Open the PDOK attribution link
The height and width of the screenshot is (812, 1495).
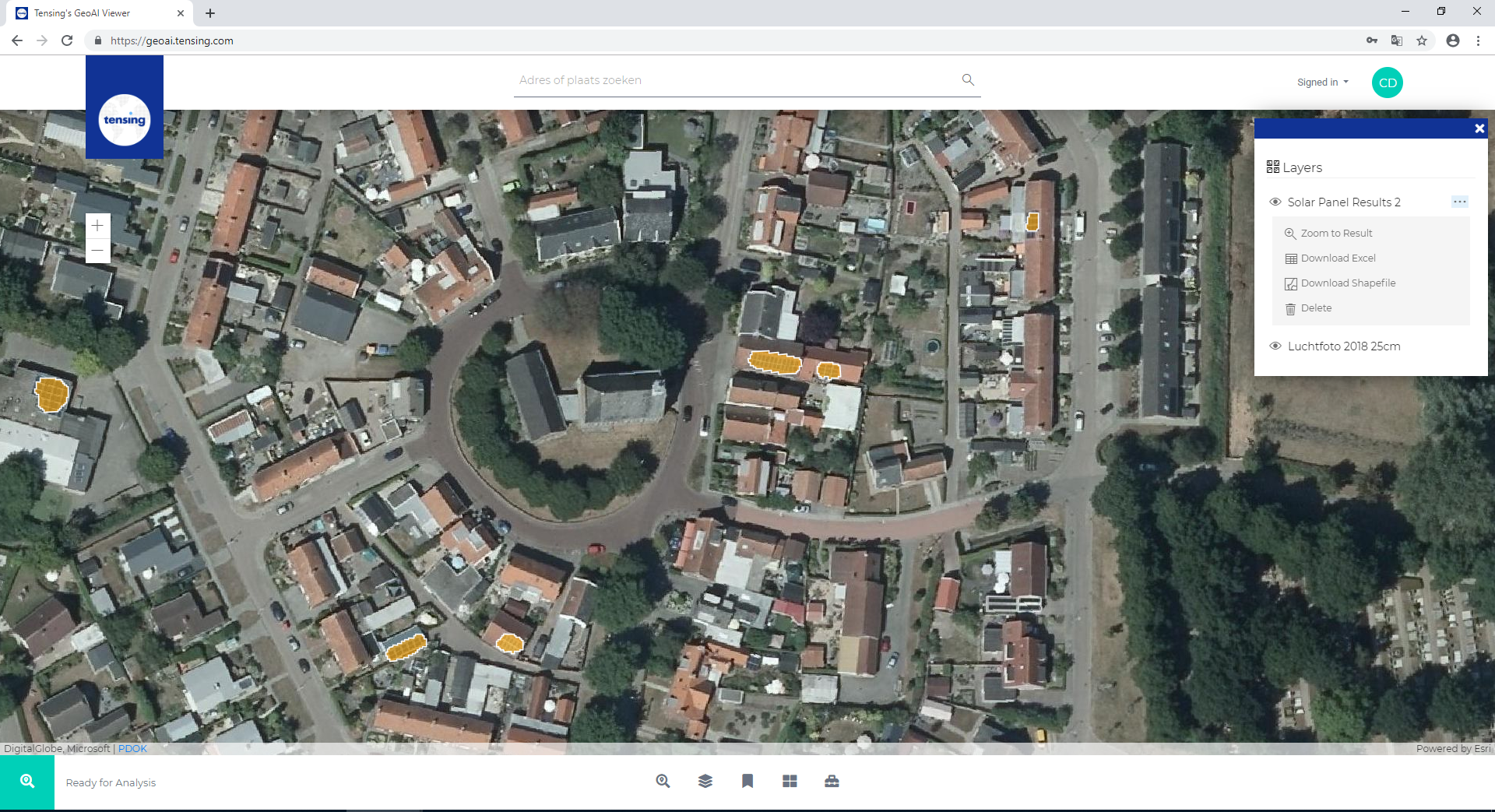(132, 748)
